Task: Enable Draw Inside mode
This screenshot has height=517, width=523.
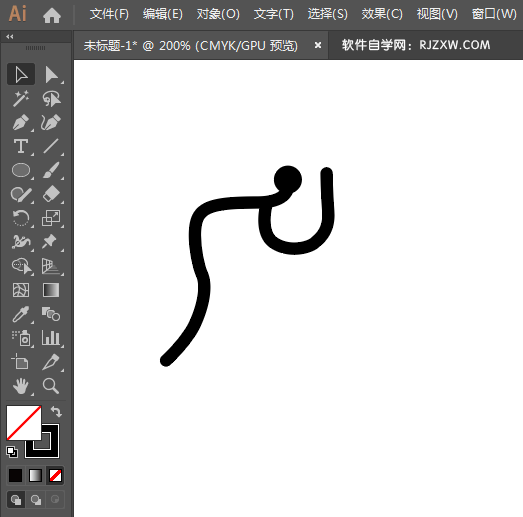Action: point(55,500)
